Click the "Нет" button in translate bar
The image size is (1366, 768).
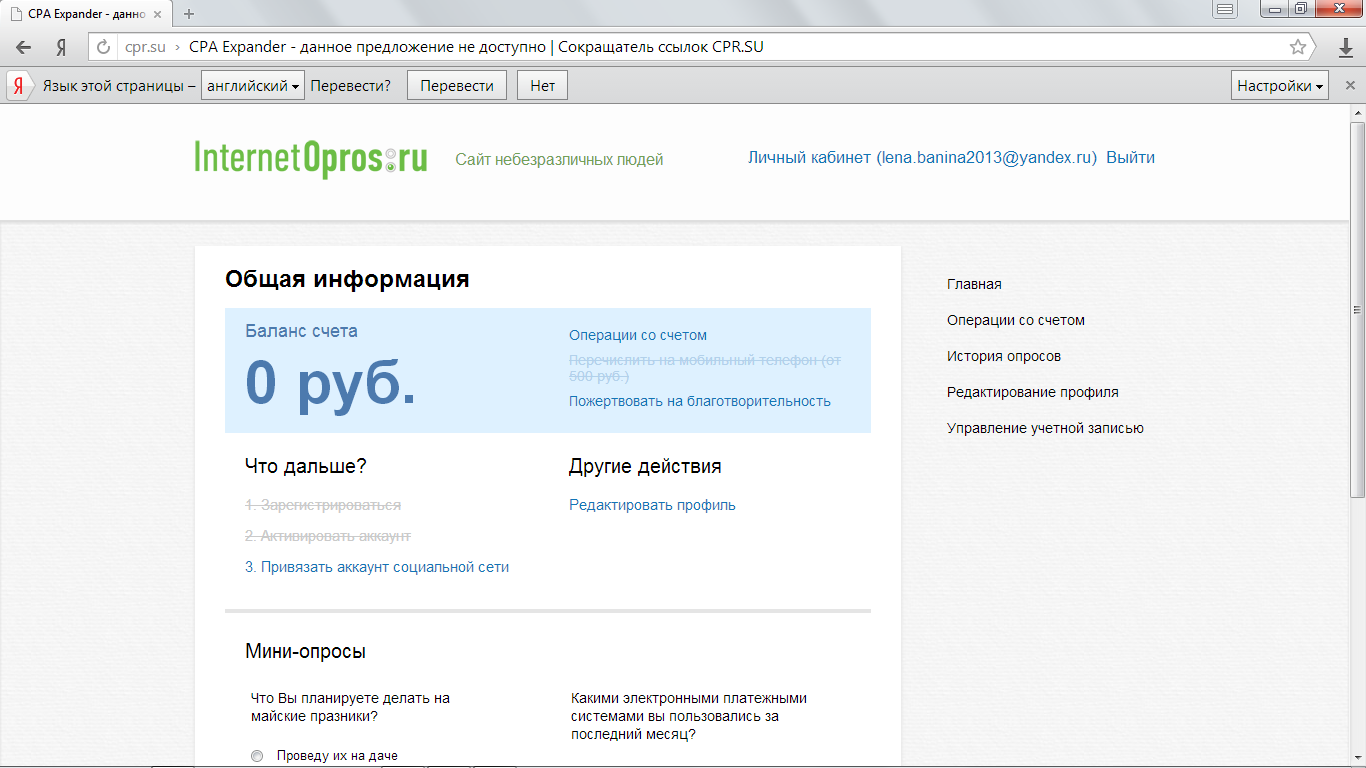[542, 86]
